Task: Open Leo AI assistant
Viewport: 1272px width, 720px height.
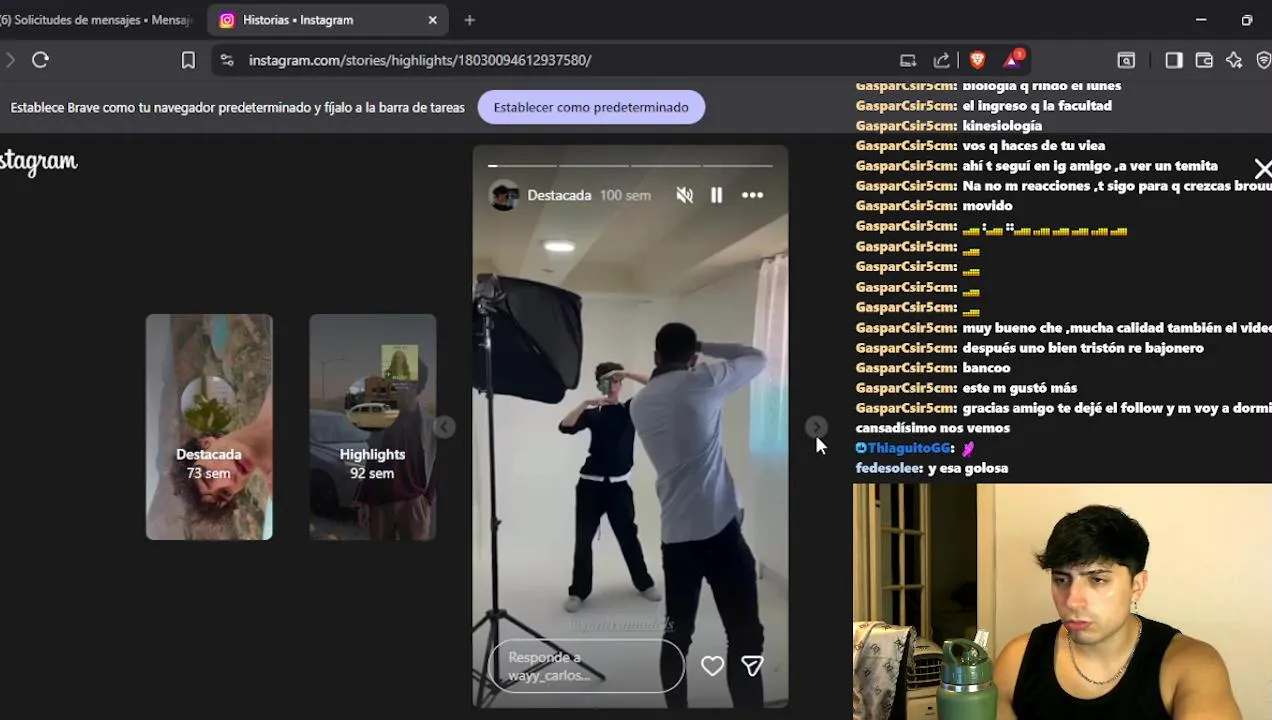Action: click(1234, 60)
